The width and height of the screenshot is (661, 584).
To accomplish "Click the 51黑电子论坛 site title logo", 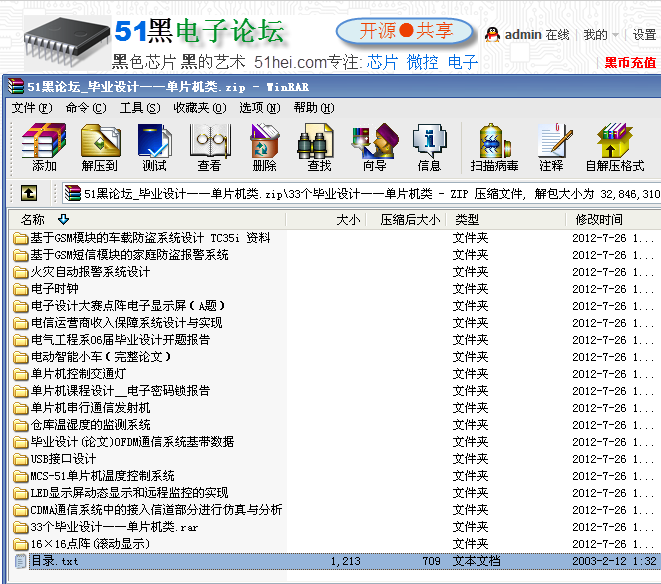I will 199,32.
